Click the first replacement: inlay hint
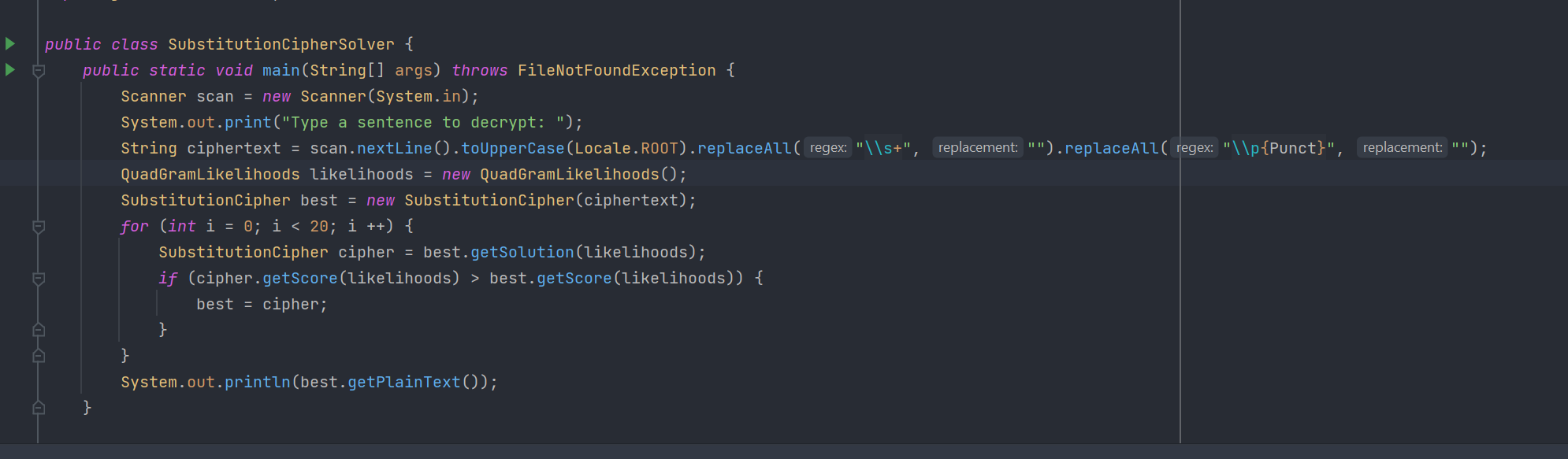The width and height of the screenshot is (1568, 459). (x=978, y=148)
